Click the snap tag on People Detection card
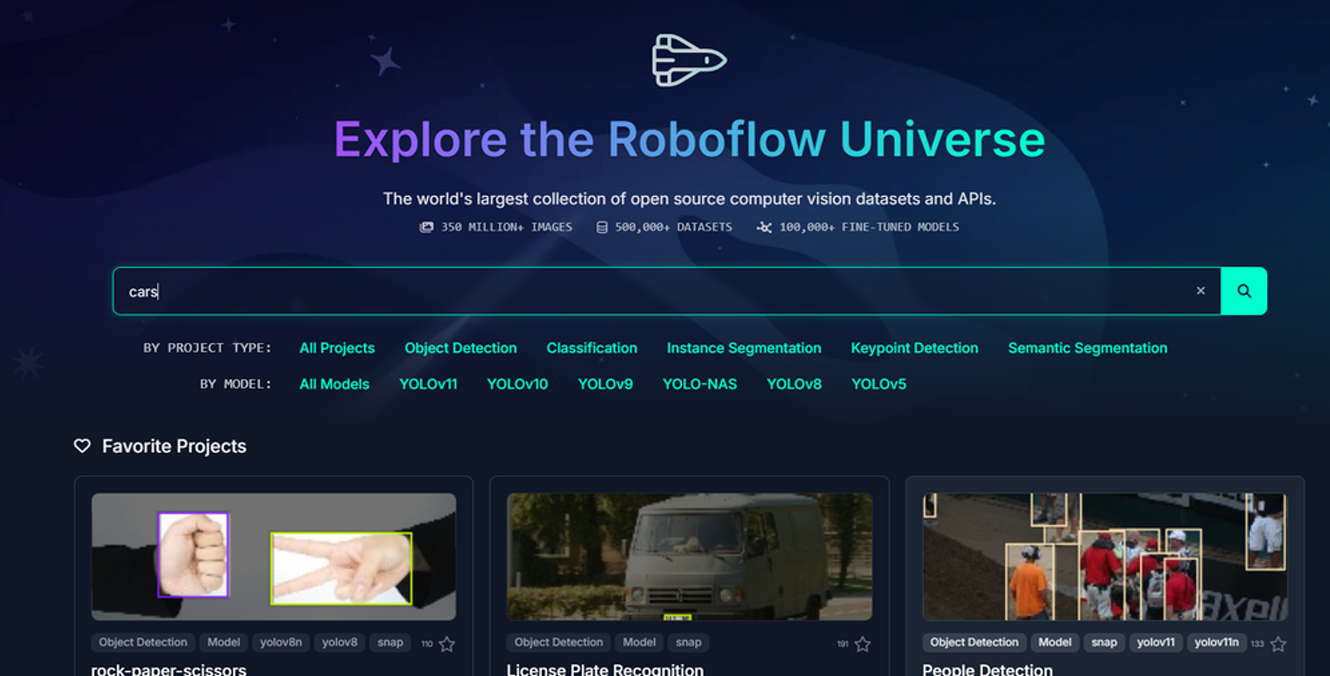Viewport: 1330px width, 676px height. point(1104,643)
